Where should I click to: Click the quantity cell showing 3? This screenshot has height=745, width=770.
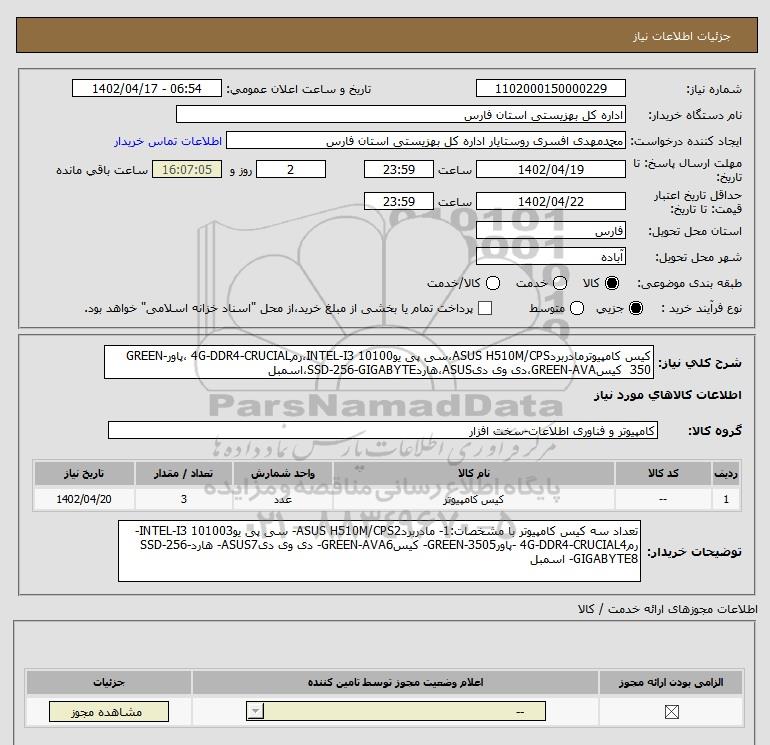coord(184,499)
